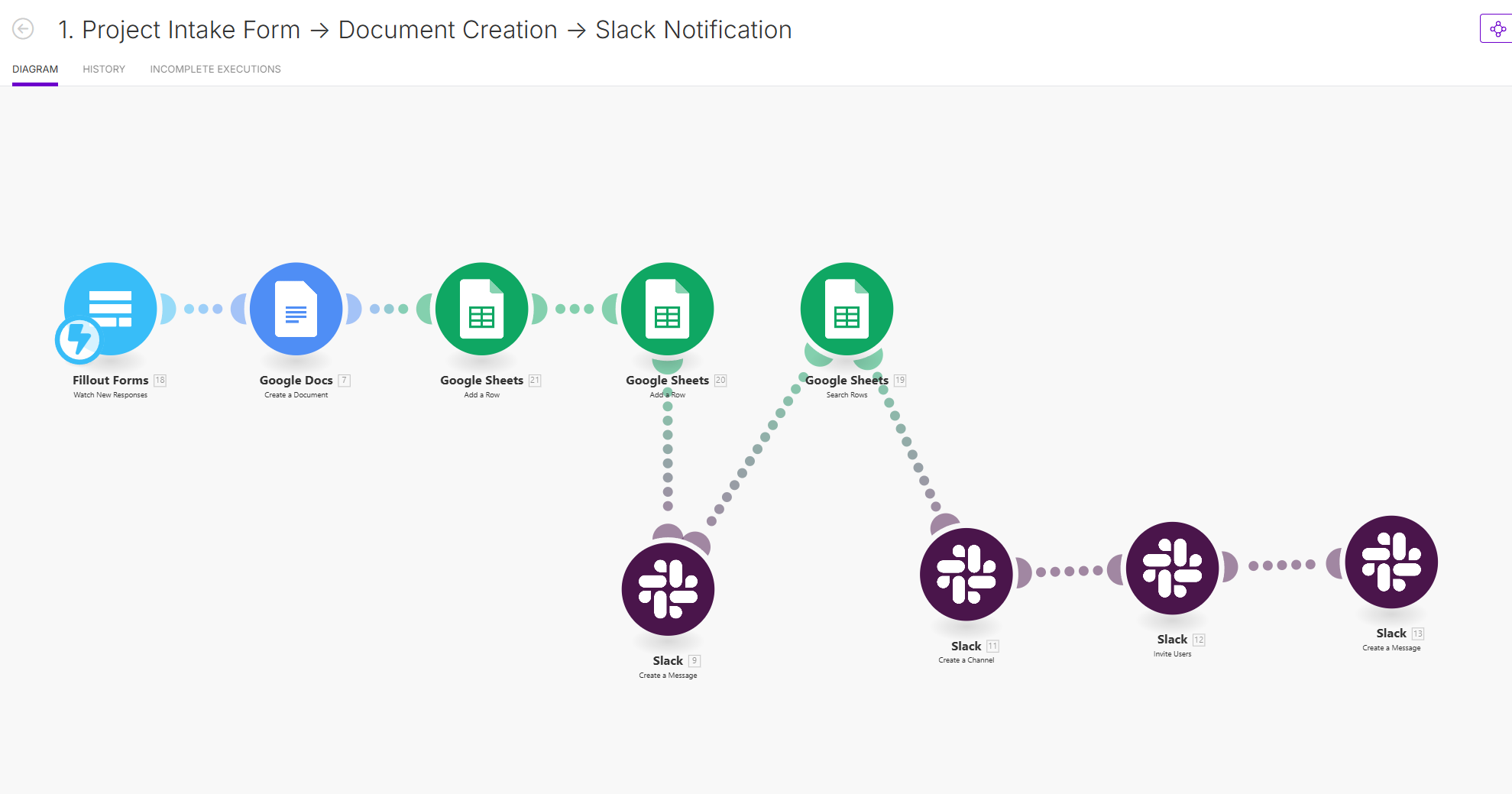Click the Slack 9 label
Viewport: 1512px width, 794px height.
point(668,660)
